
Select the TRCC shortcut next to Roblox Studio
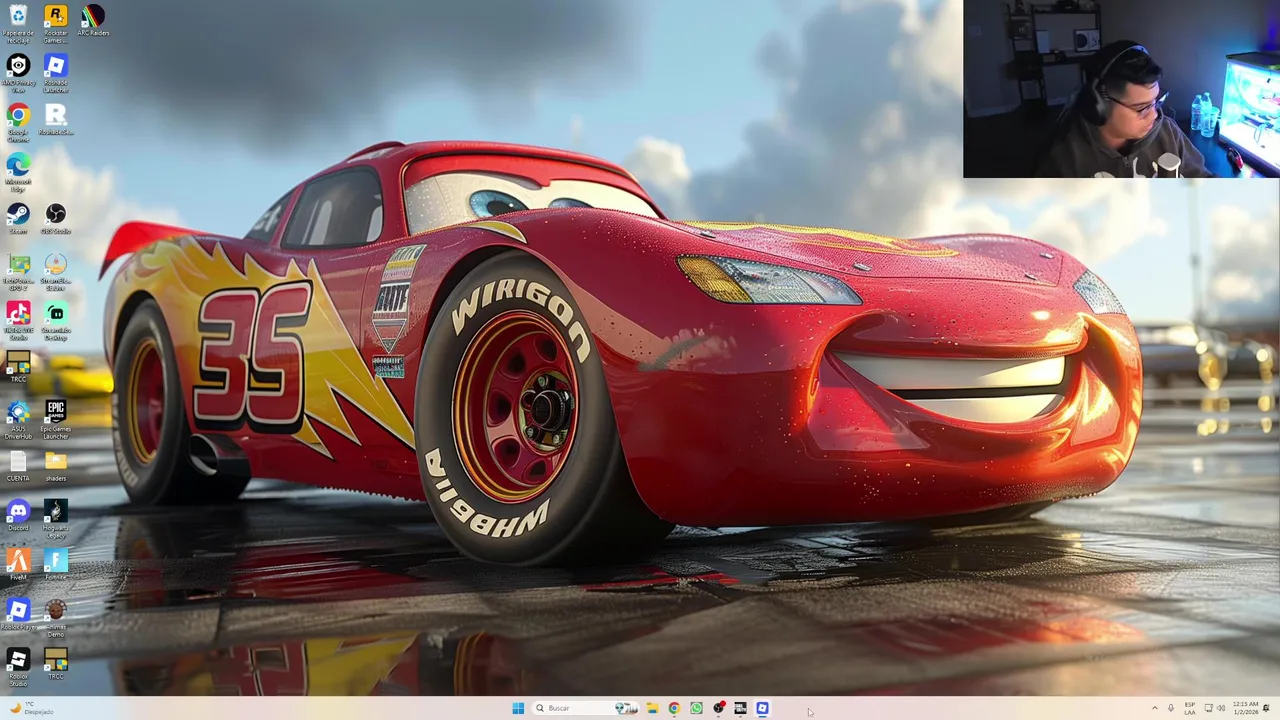coord(56,665)
